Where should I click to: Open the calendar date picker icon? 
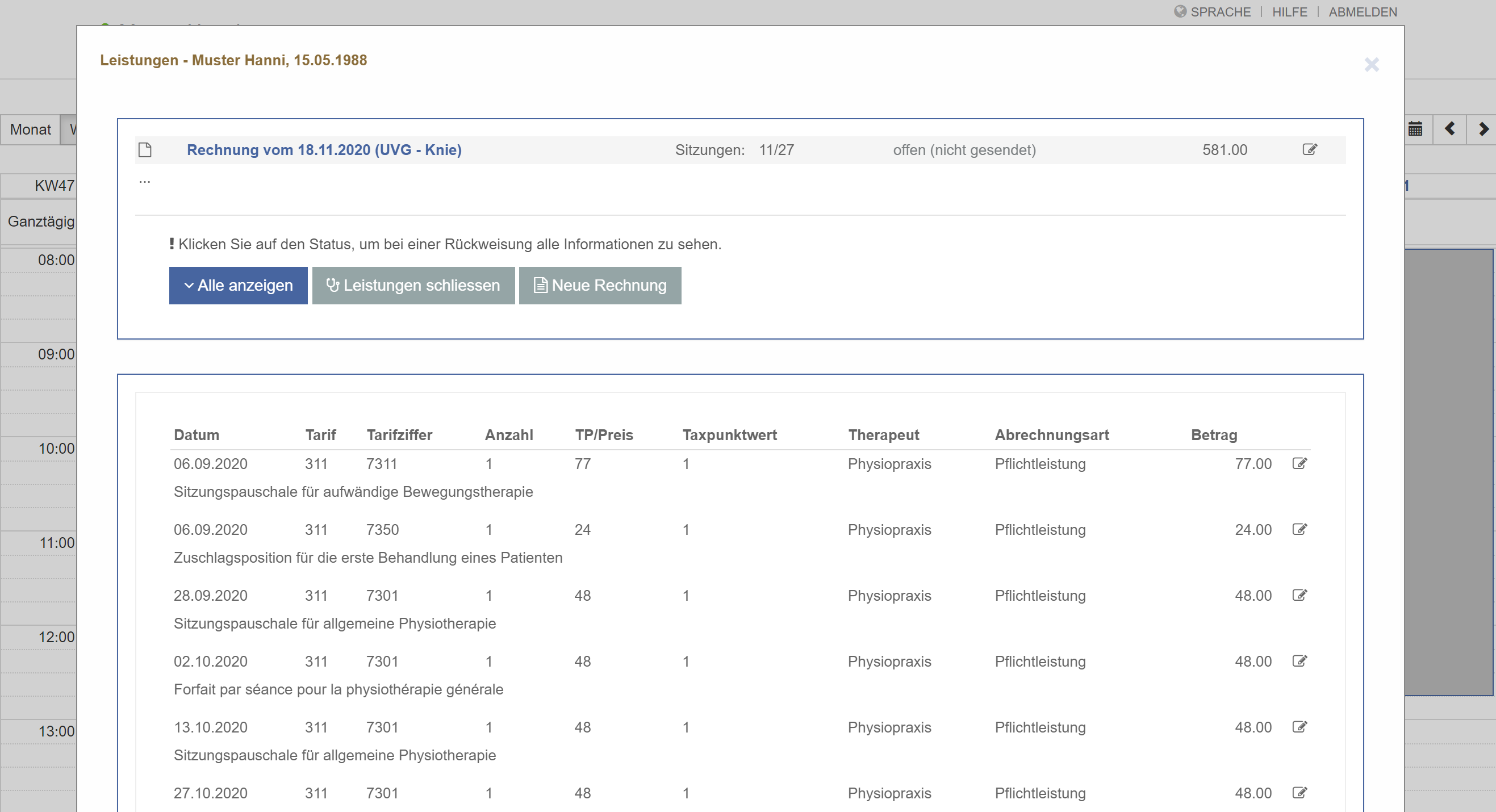[1415, 129]
